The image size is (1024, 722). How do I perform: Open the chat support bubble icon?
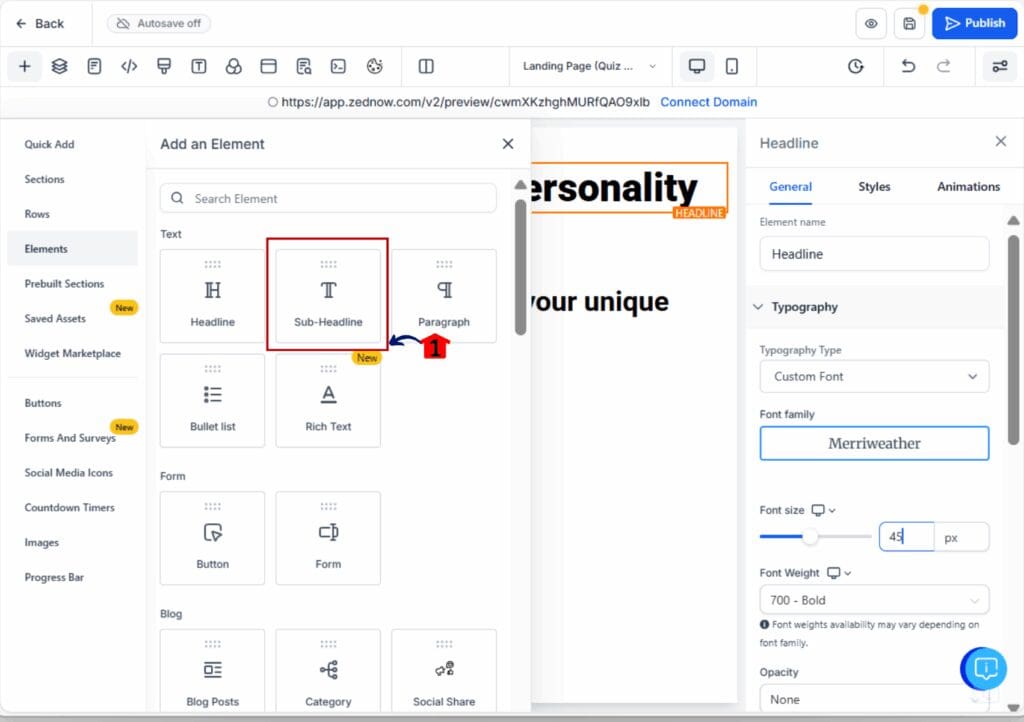tap(984, 668)
